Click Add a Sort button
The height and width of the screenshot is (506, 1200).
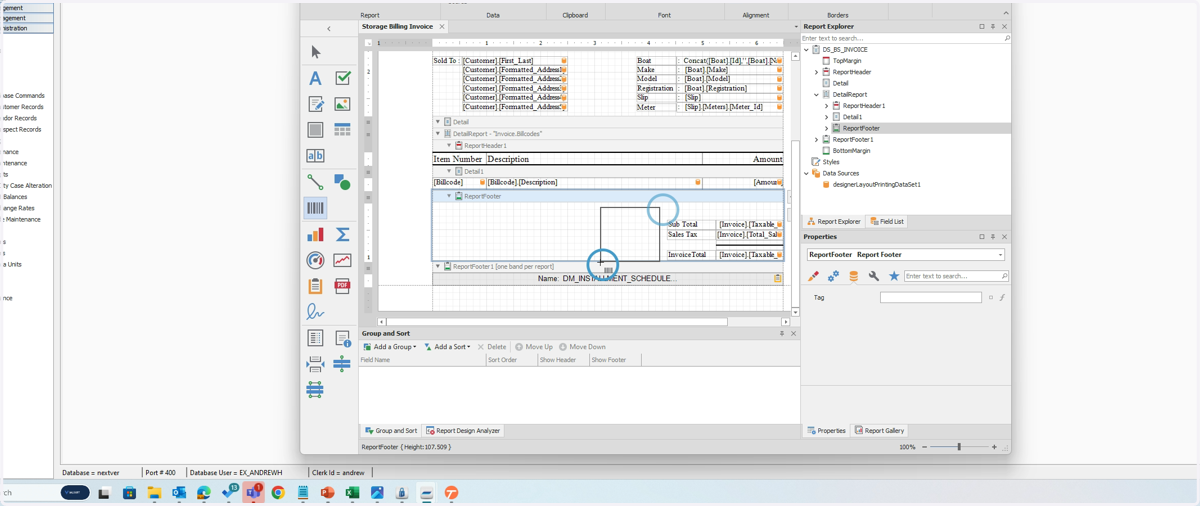(447, 347)
